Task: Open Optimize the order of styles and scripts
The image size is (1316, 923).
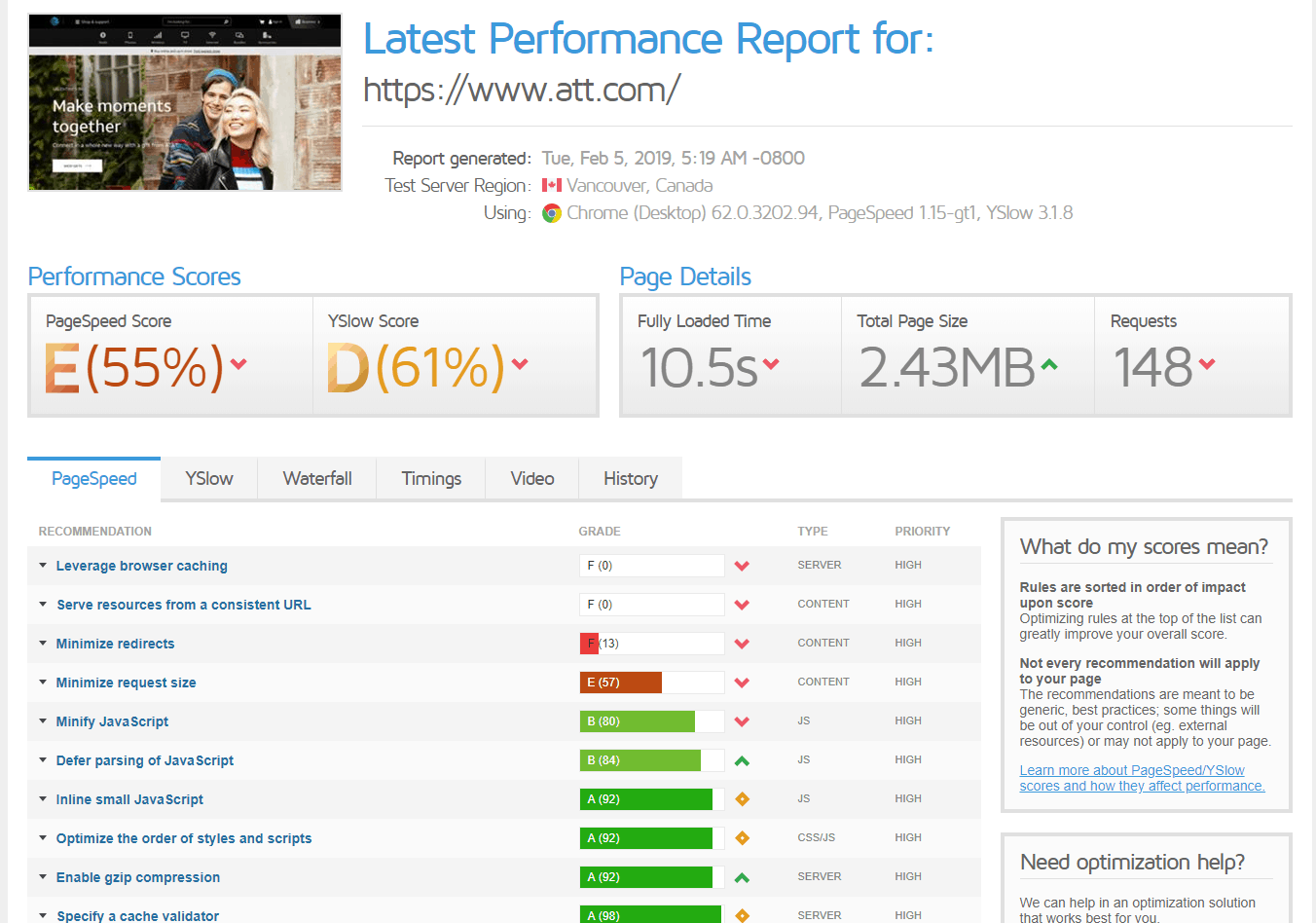Action: click(184, 838)
